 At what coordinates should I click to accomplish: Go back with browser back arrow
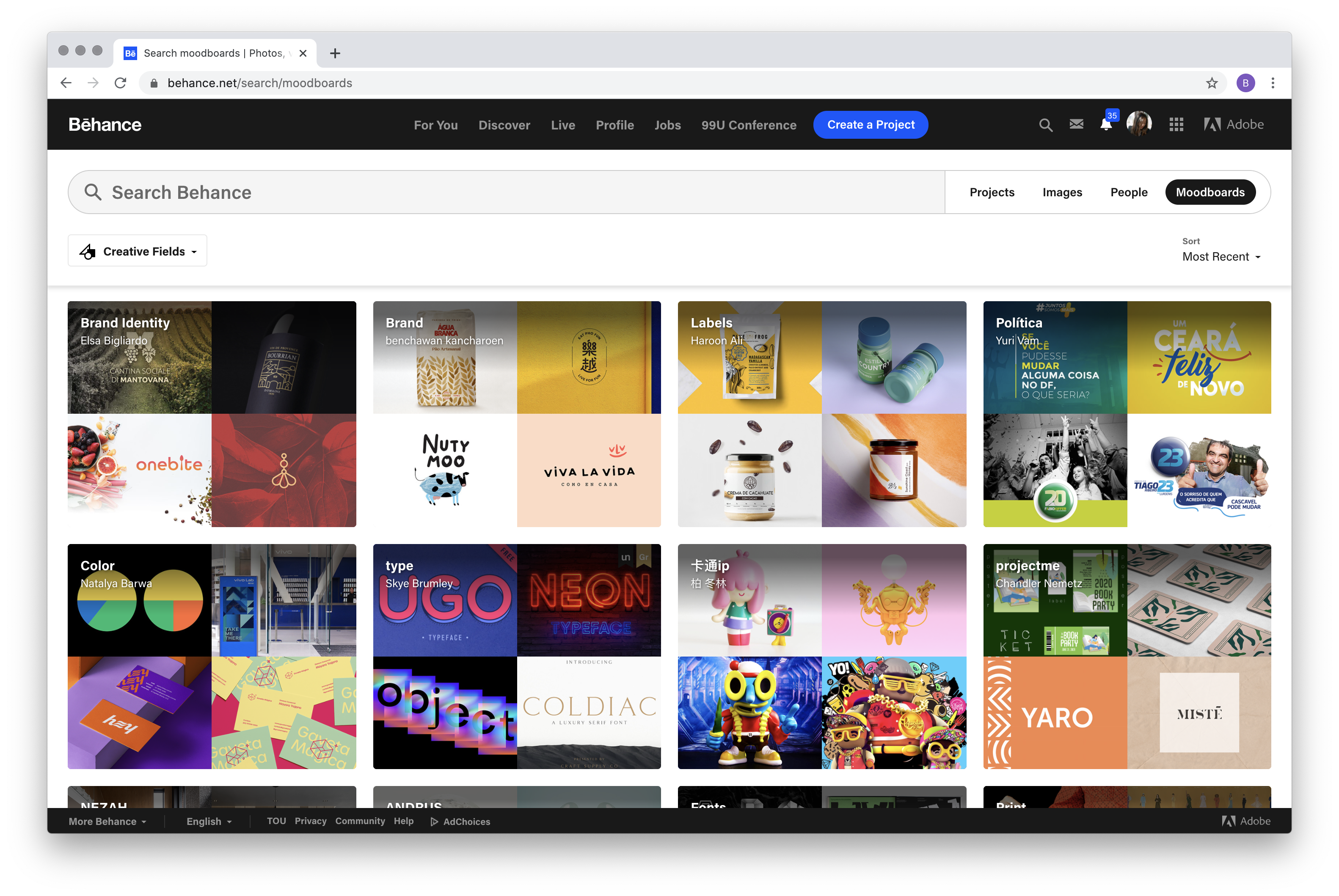(66, 83)
